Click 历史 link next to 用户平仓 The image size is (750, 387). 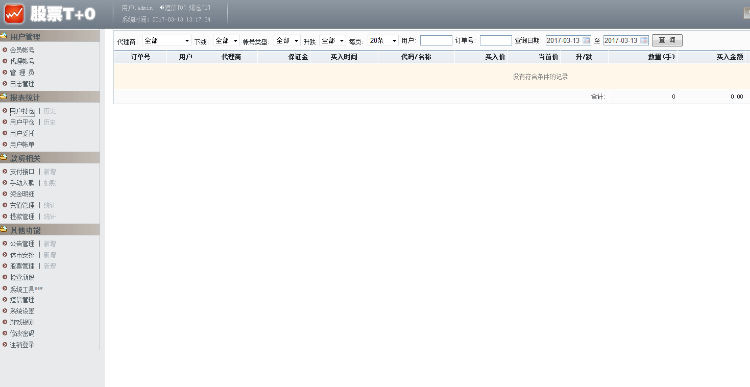point(50,122)
